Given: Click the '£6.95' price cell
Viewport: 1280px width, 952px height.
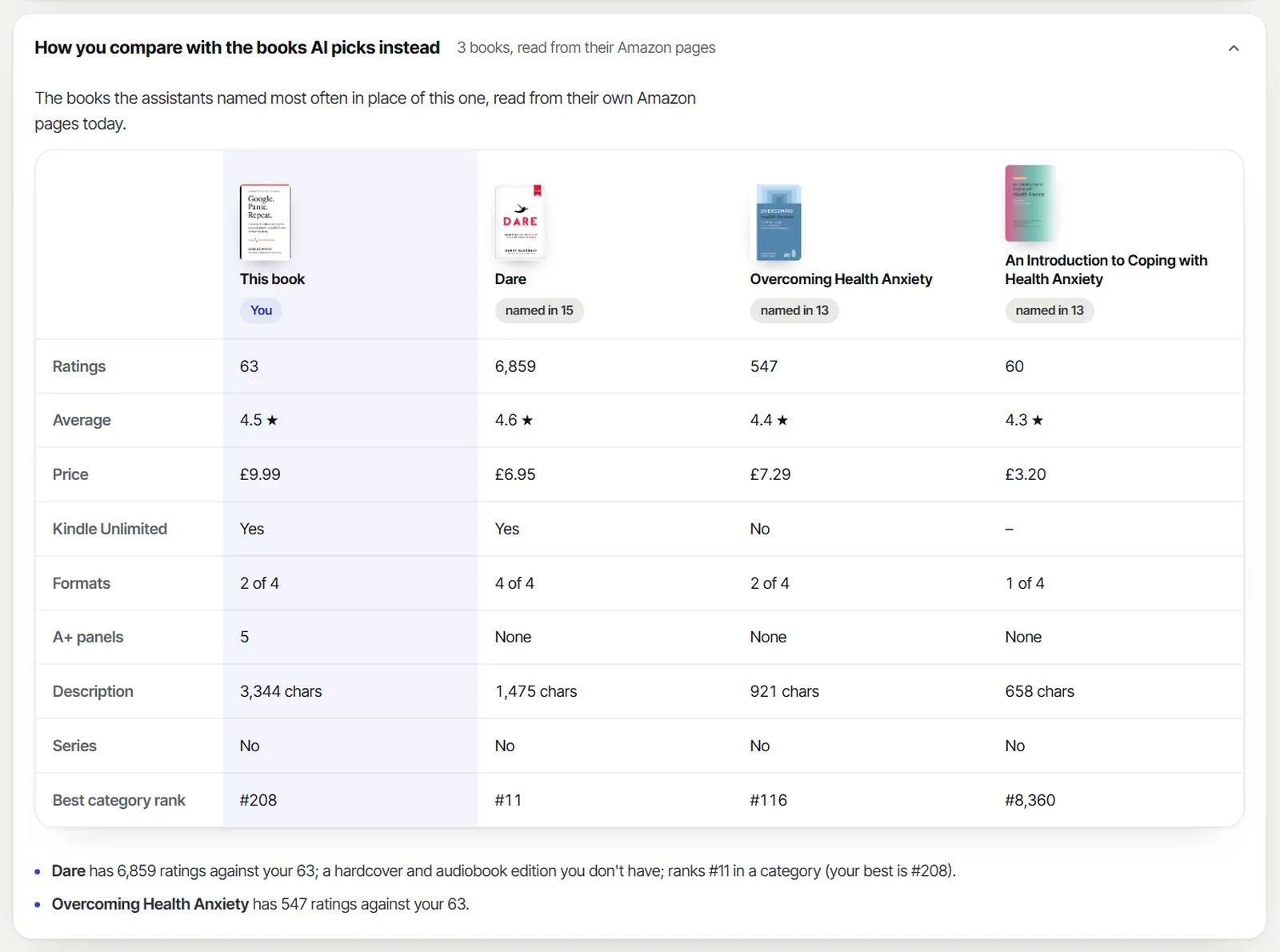Looking at the screenshot, I should tap(515, 474).
